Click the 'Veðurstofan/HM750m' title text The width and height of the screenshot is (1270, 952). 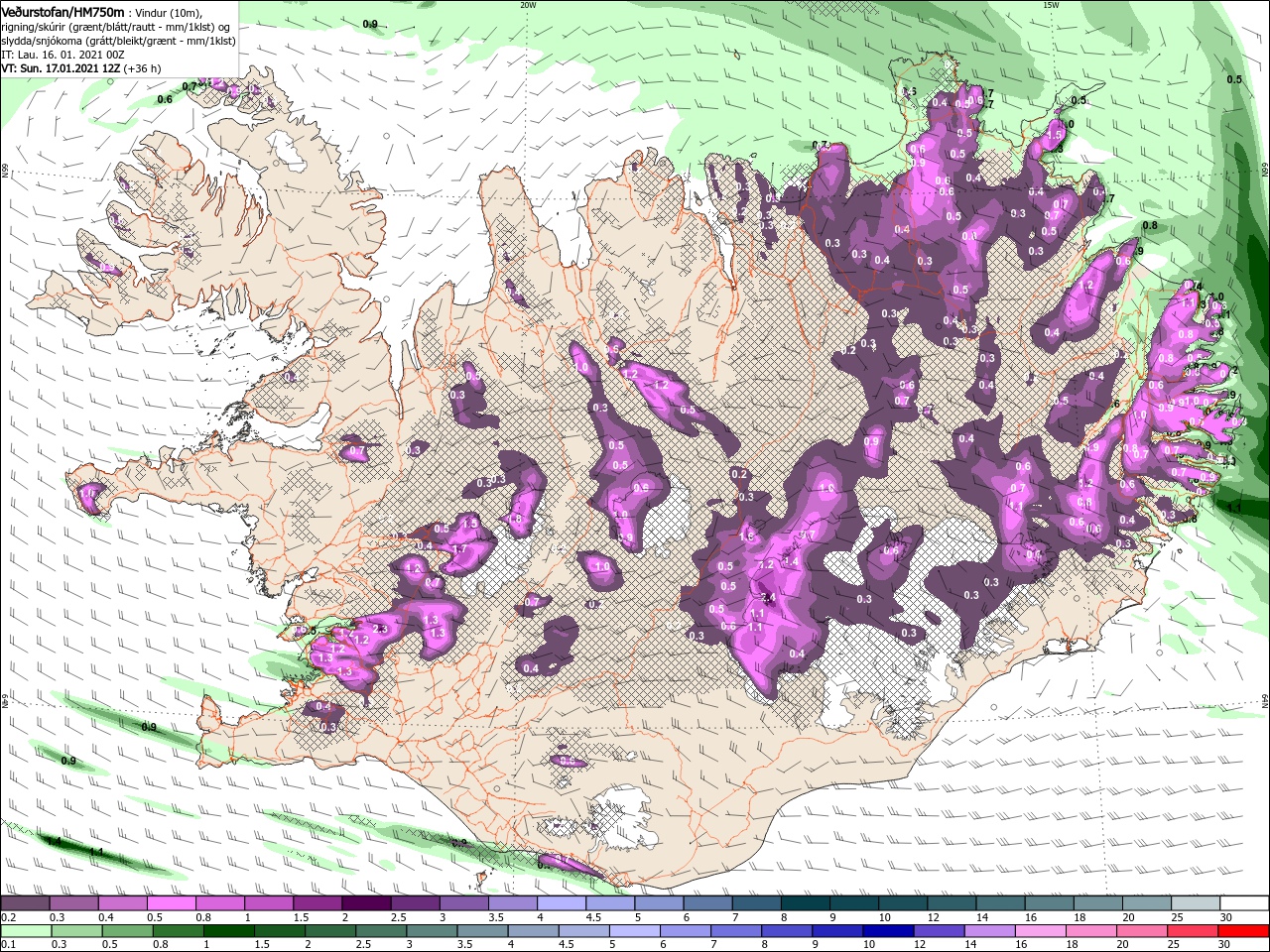[63, 13]
